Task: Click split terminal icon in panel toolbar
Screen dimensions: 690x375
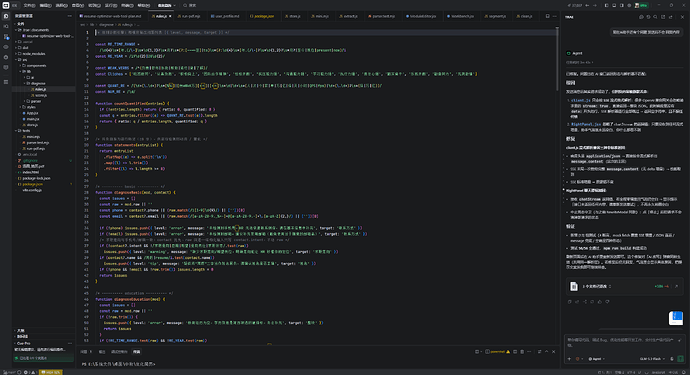Action: click(x=515, y=352)
